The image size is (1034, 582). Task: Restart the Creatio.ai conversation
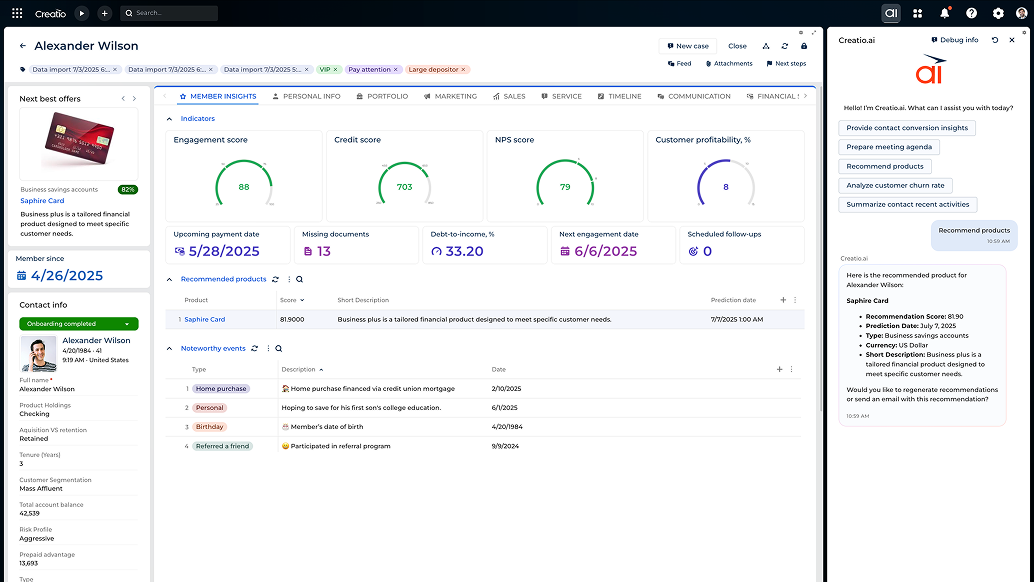(x=993, y=39)
